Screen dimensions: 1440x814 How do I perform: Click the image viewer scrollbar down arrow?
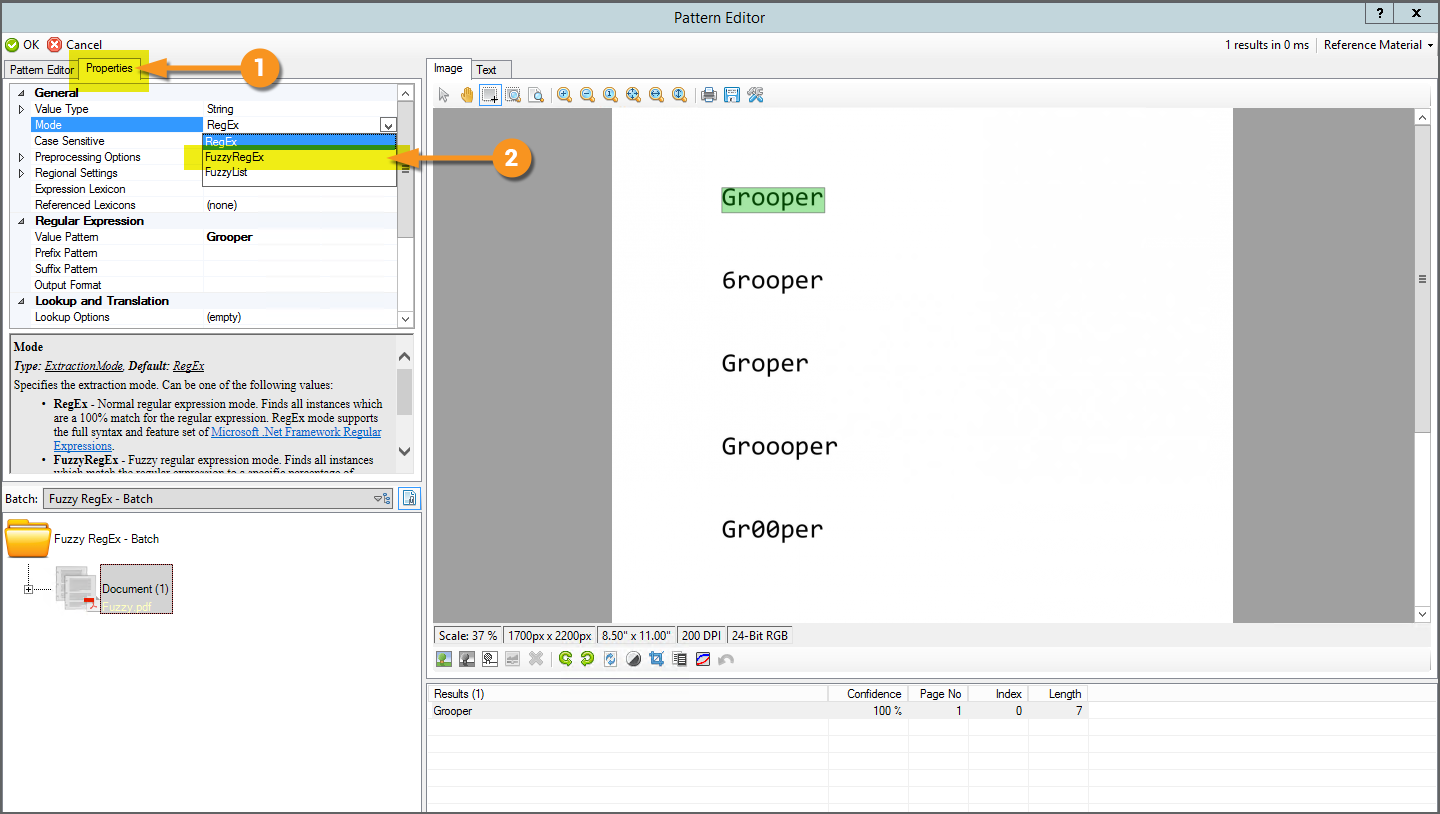(x=1423, y=614)
